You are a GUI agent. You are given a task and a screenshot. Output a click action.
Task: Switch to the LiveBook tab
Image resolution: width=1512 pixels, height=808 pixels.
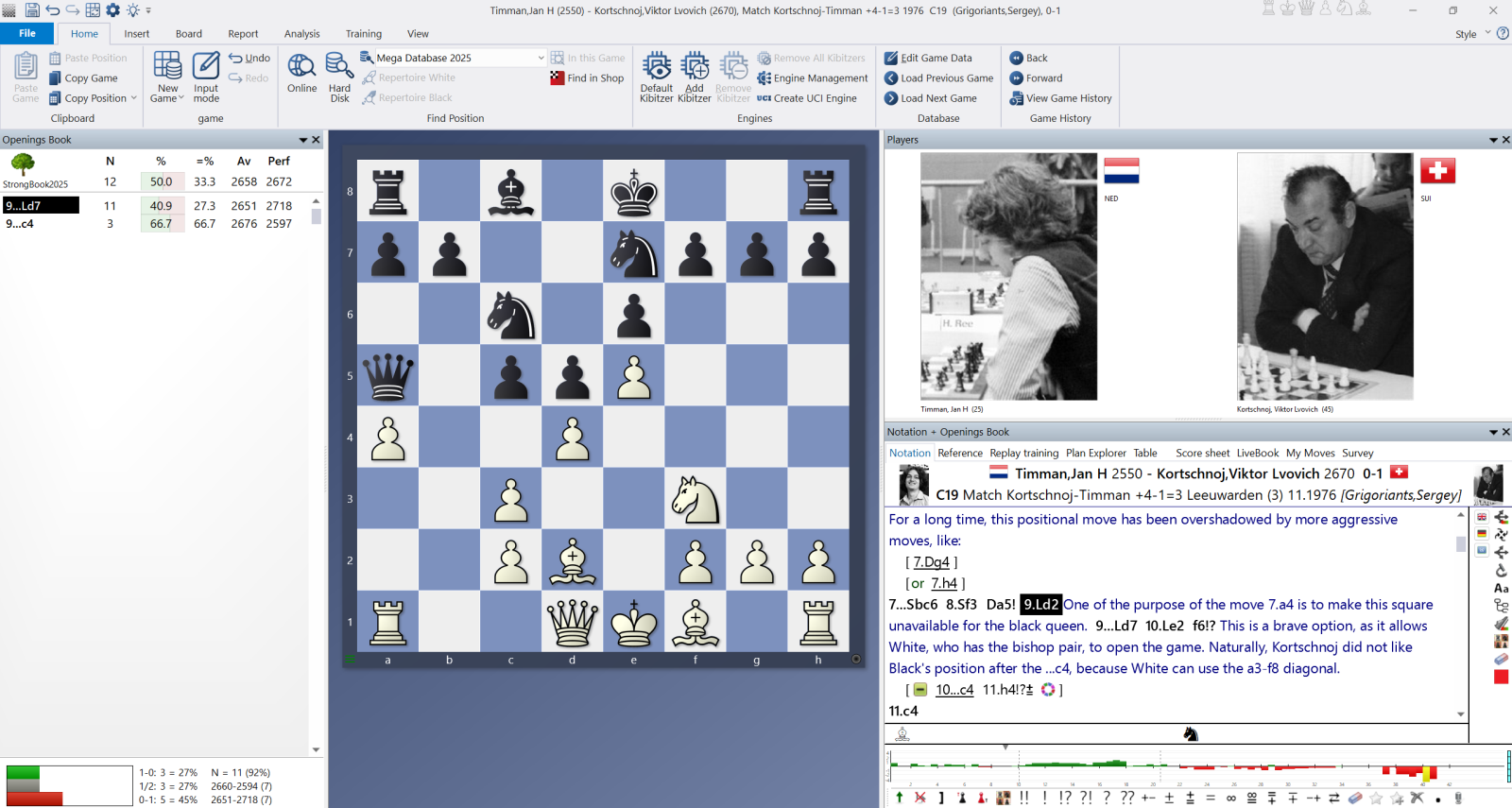tap(1257, 454)
